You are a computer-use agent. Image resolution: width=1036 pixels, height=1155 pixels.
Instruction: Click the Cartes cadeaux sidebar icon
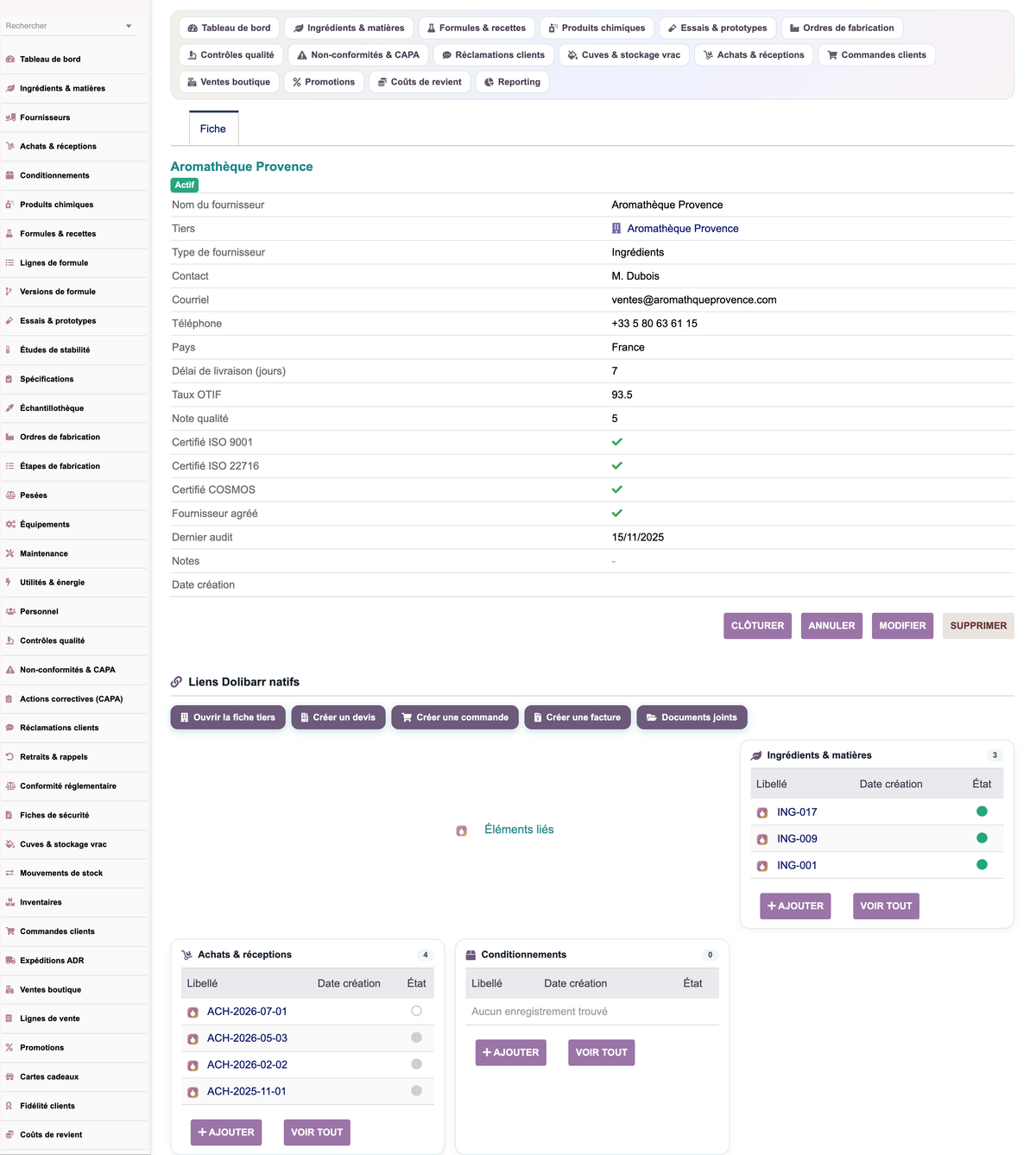click(x=10, y=1076)
